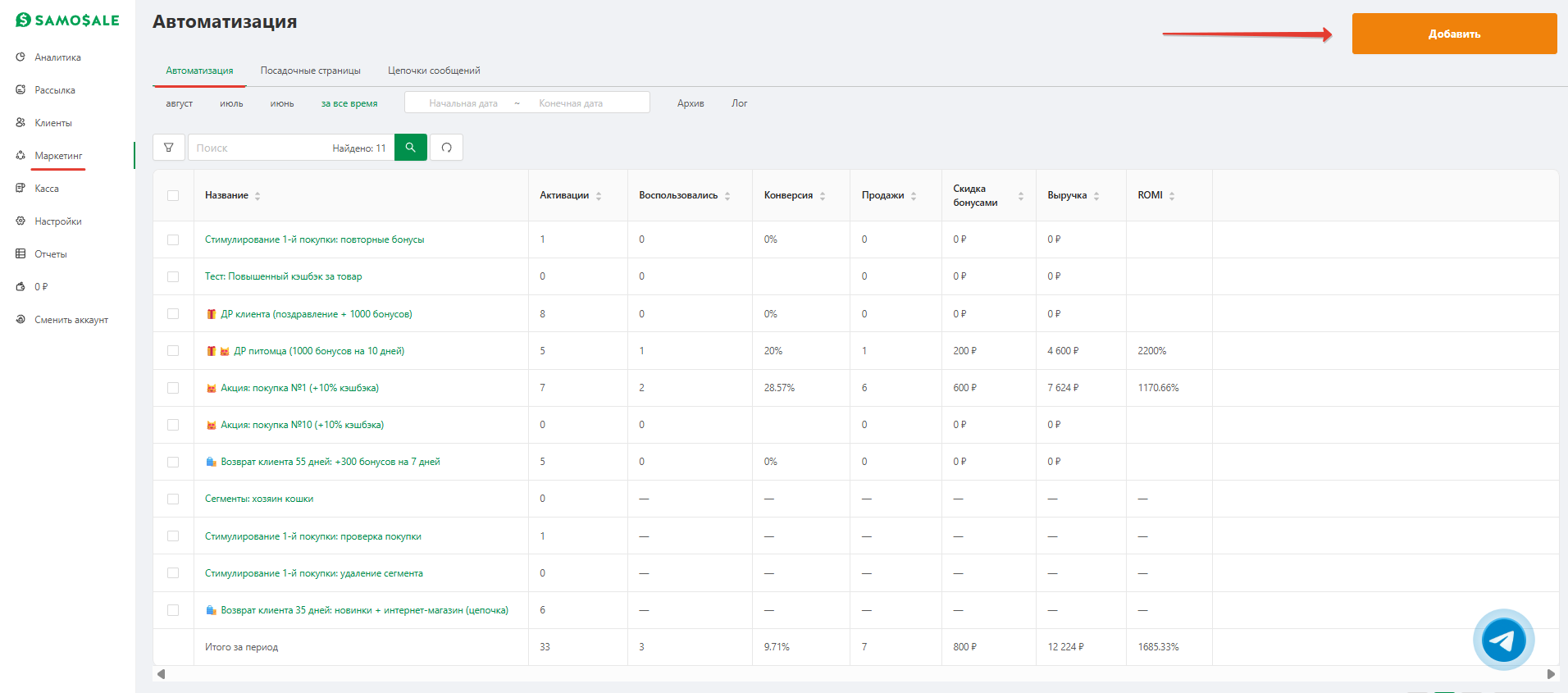The width and height of the screenshot is (1568, 693).
Task: Sort by the ROMI column
Action: pyautogui.click(x=1172, y=196)
